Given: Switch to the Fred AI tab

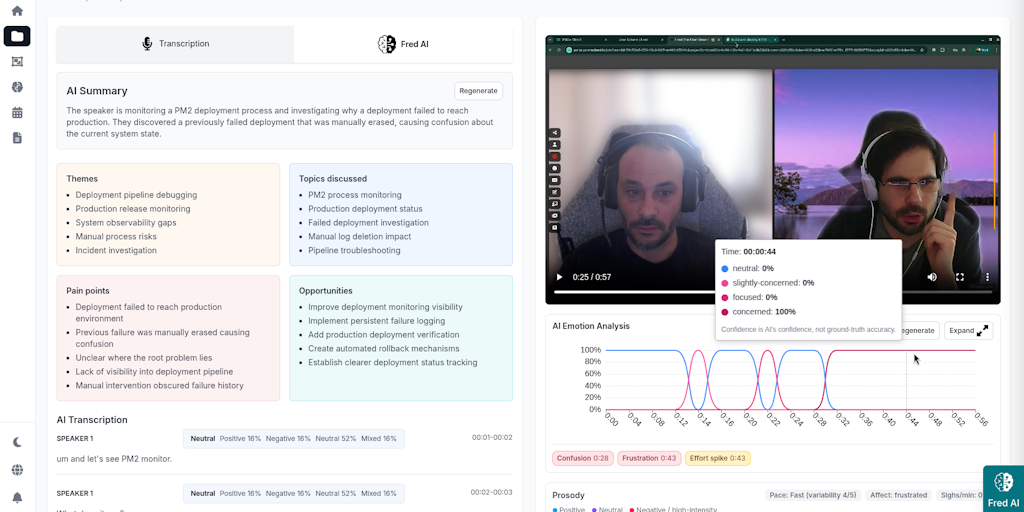Looking at the screenshot, I should [403, 44].
